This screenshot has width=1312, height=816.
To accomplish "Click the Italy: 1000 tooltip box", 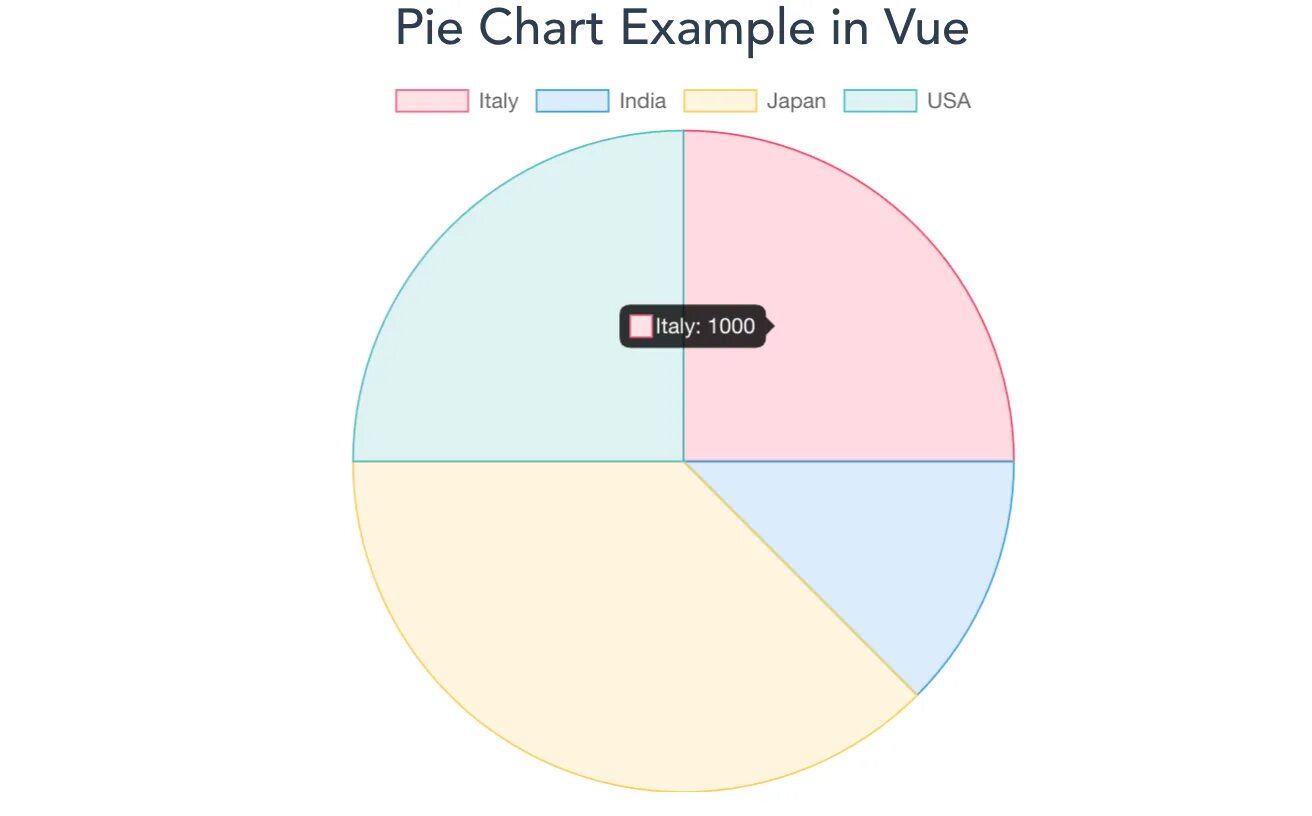I will (x=693, y=326).
